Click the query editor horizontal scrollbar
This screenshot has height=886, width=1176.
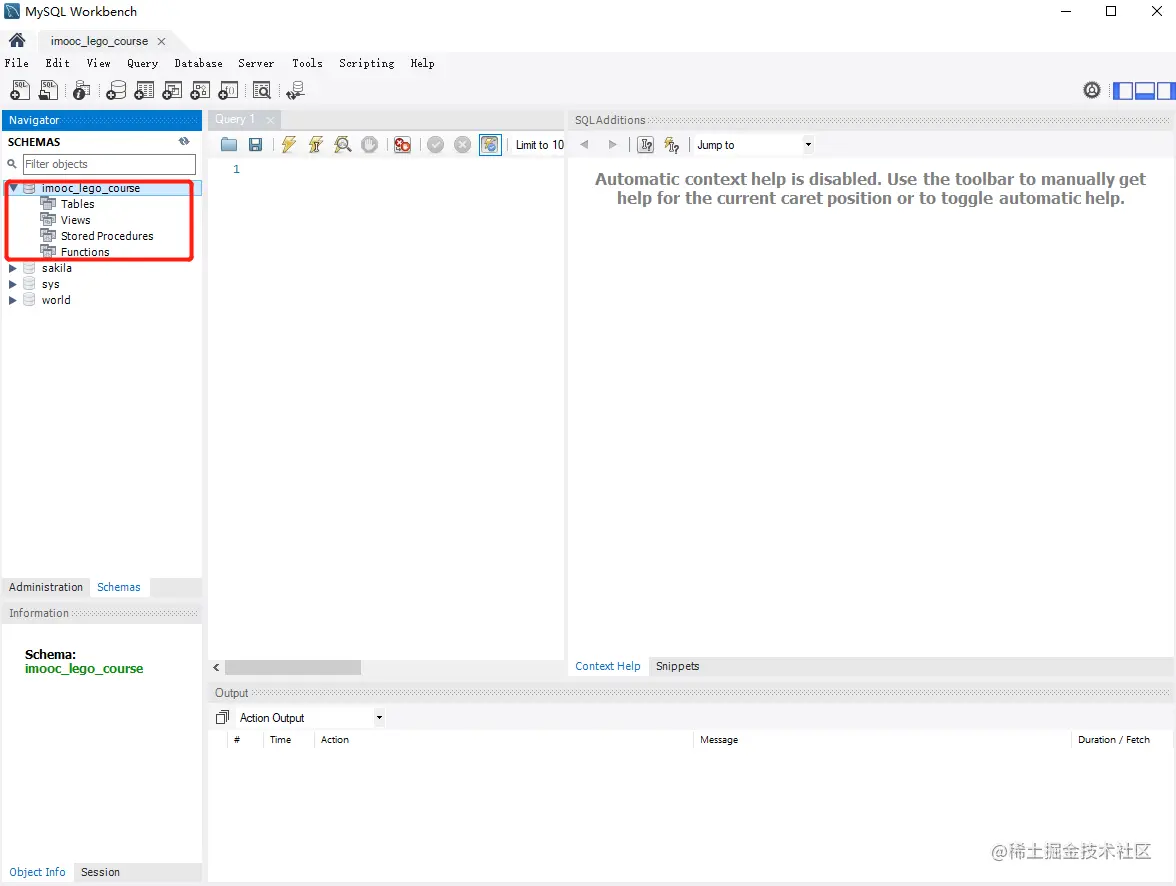(292, 668)
